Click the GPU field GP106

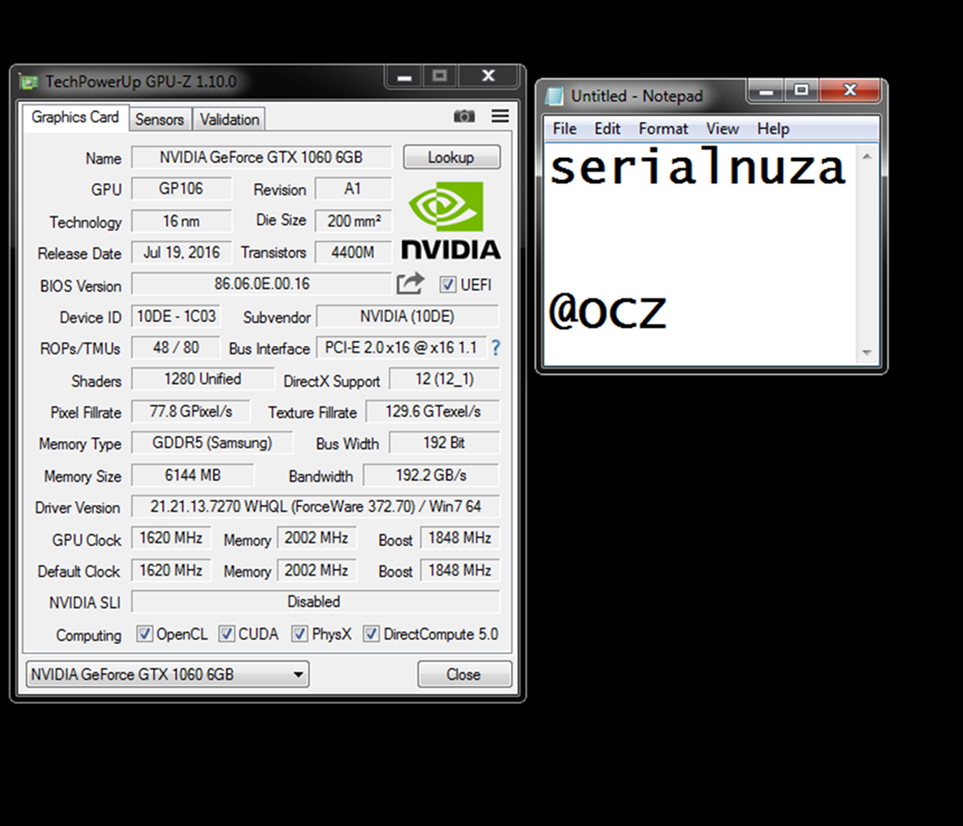(x=181, y=189)
